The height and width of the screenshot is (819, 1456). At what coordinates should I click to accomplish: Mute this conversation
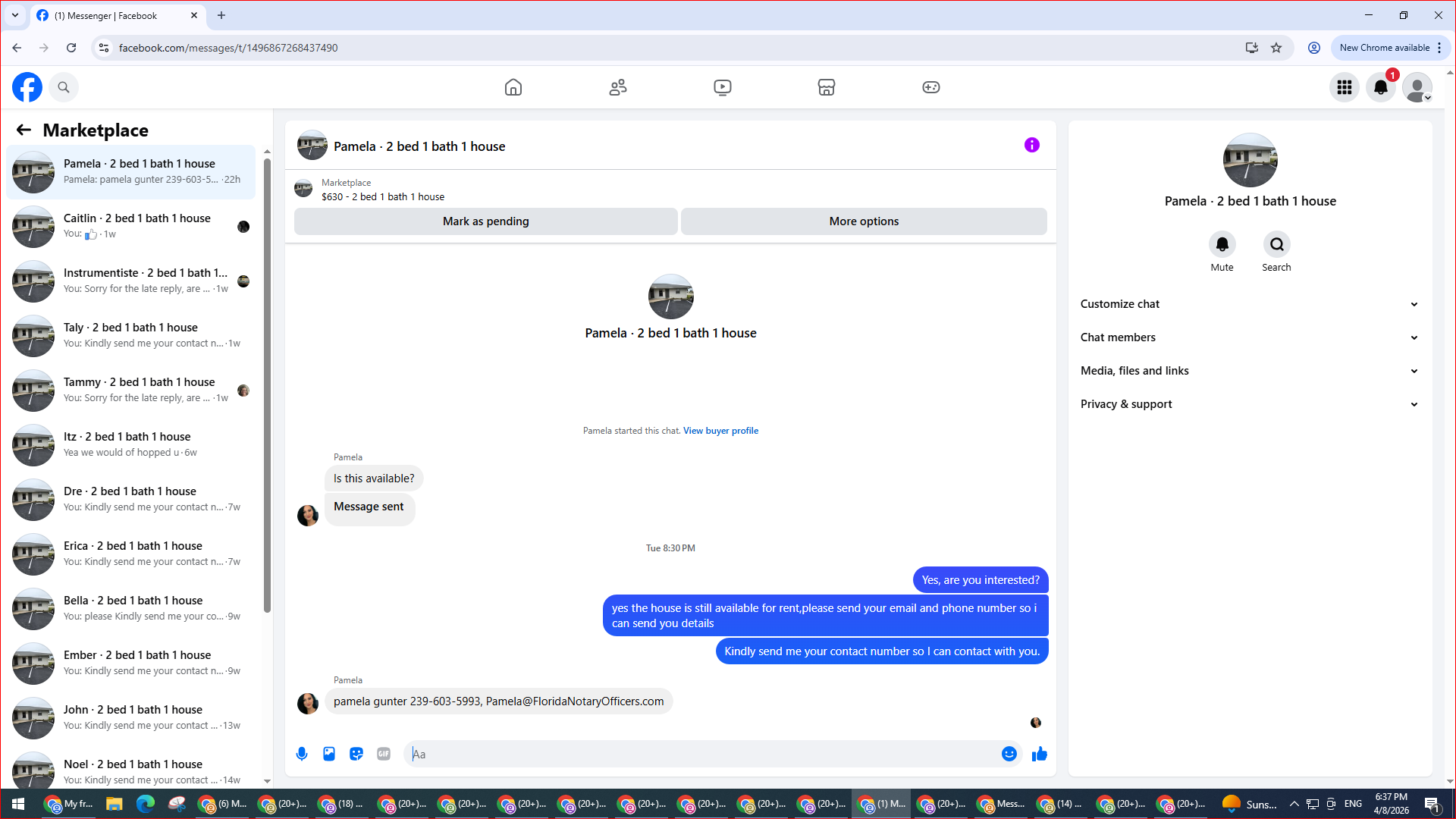click(1222, 245)
